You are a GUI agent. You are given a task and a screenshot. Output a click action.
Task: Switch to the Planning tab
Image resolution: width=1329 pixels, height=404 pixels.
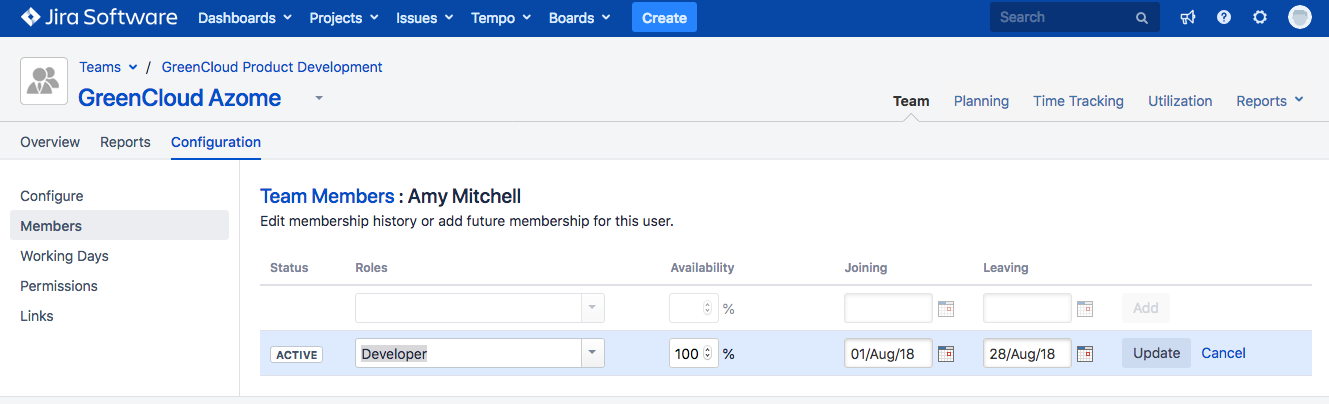click(981, 101)
